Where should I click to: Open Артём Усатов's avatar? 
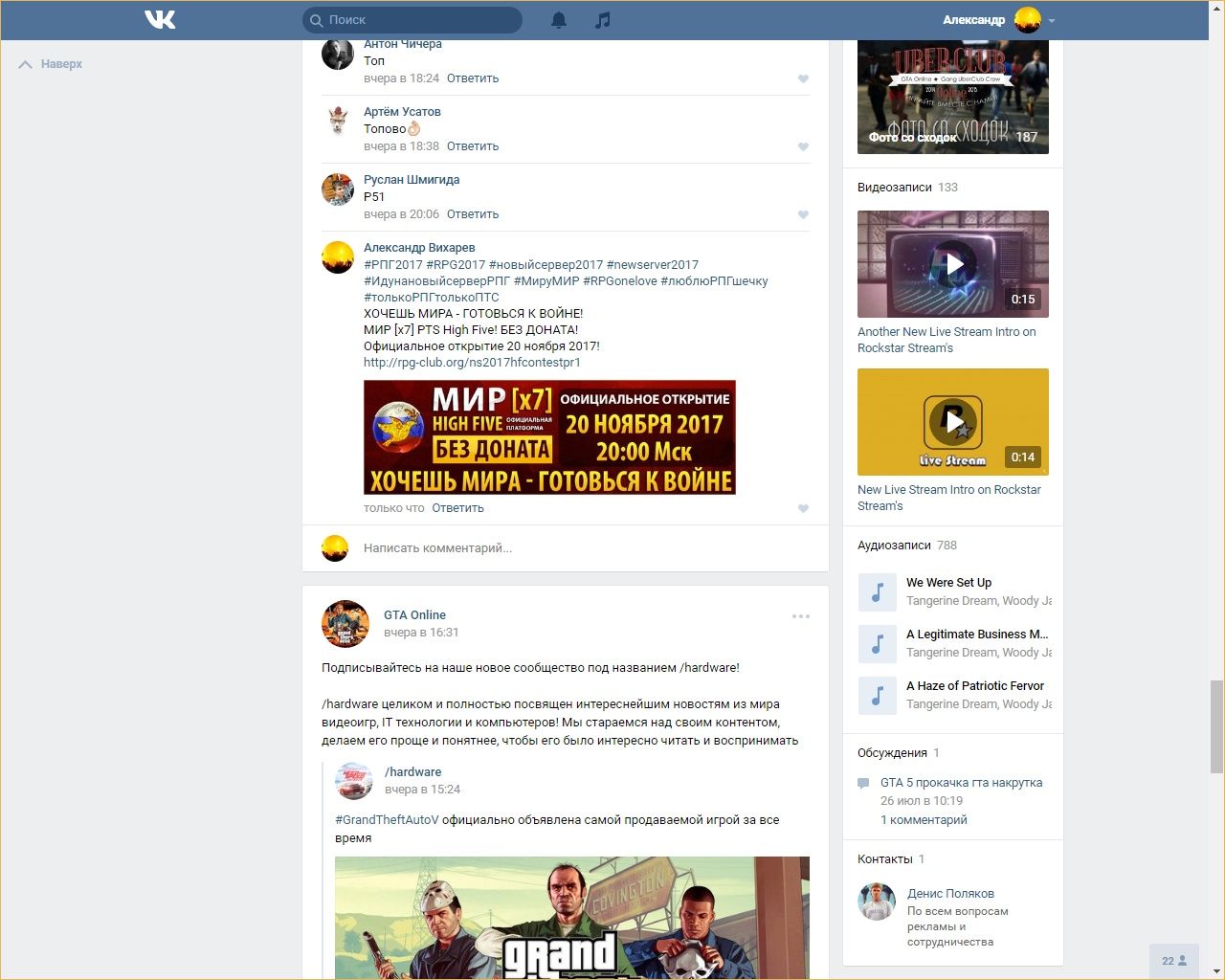(x=338, y=122)
